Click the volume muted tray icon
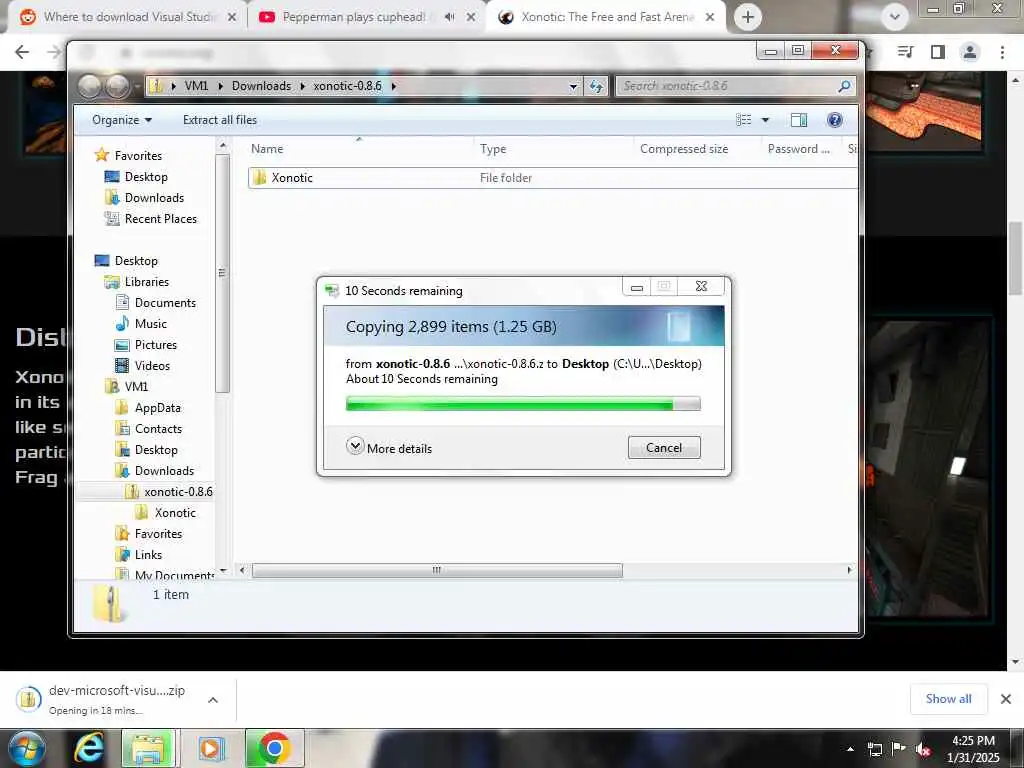Screen dimensions: 1024x768 coord(923,749)
